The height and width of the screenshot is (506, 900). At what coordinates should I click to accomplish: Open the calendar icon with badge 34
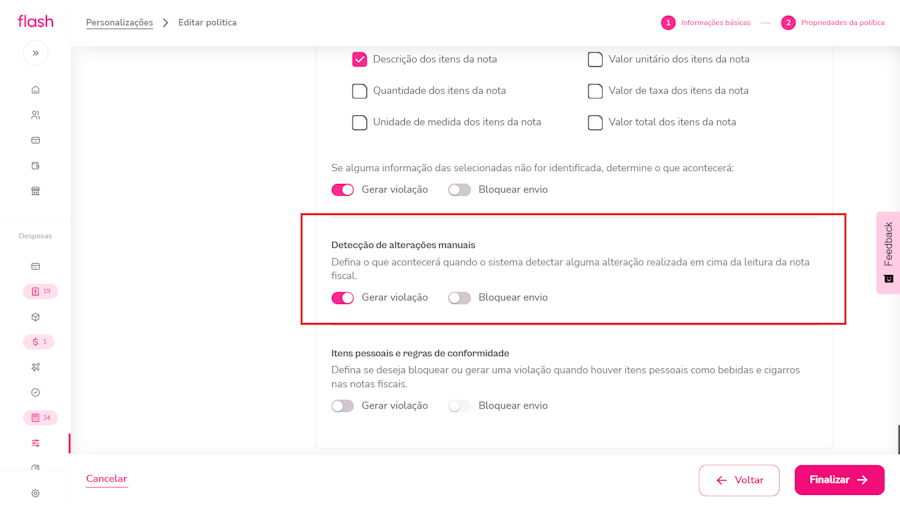point(40,418)
